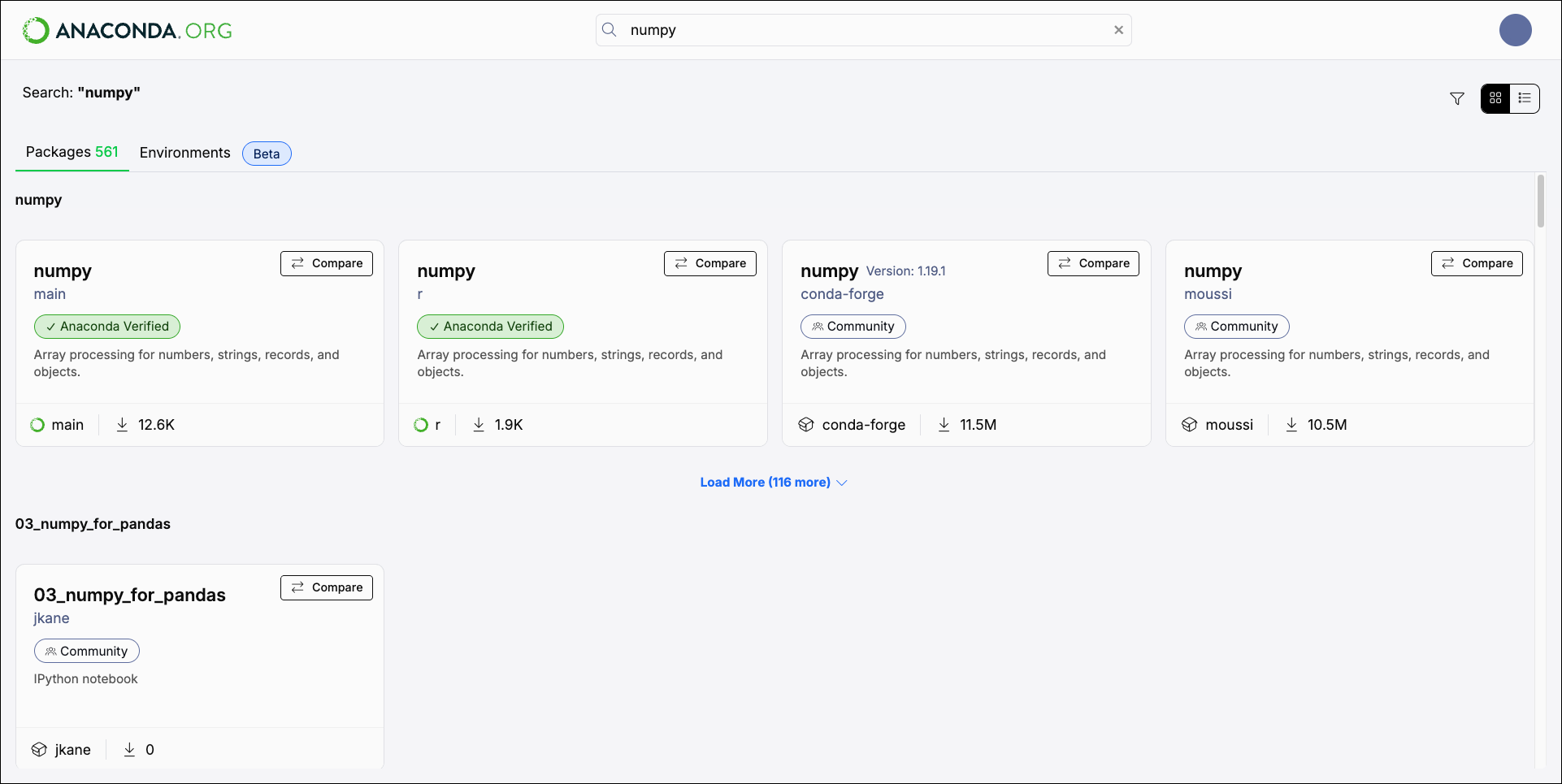Image resolution: width=1562 pixels, height=784 pixels.
Task: Click the moussi channel box icon
Action: tap(1190, 425)
